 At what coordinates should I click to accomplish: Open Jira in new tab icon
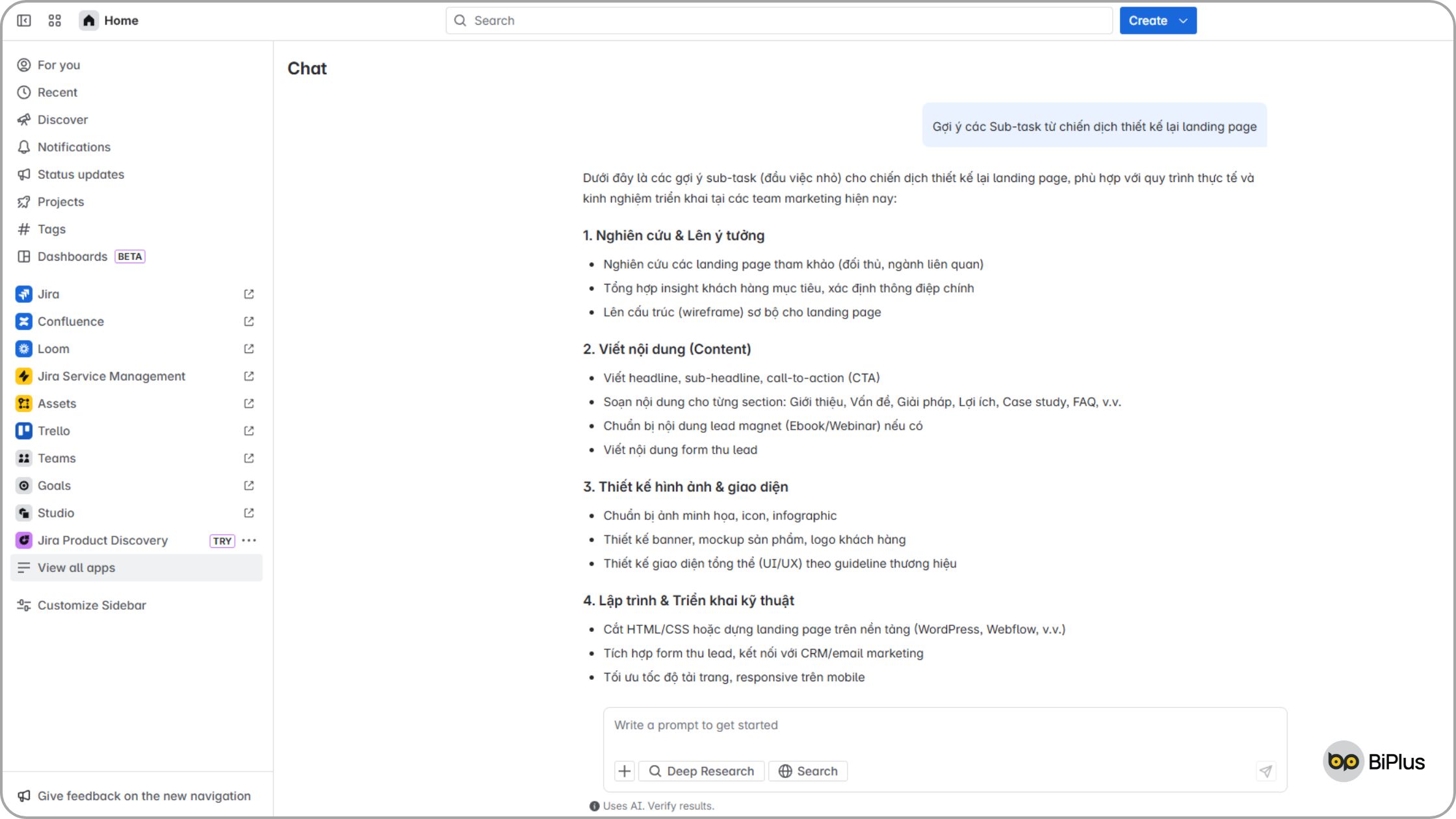(249, 294)
